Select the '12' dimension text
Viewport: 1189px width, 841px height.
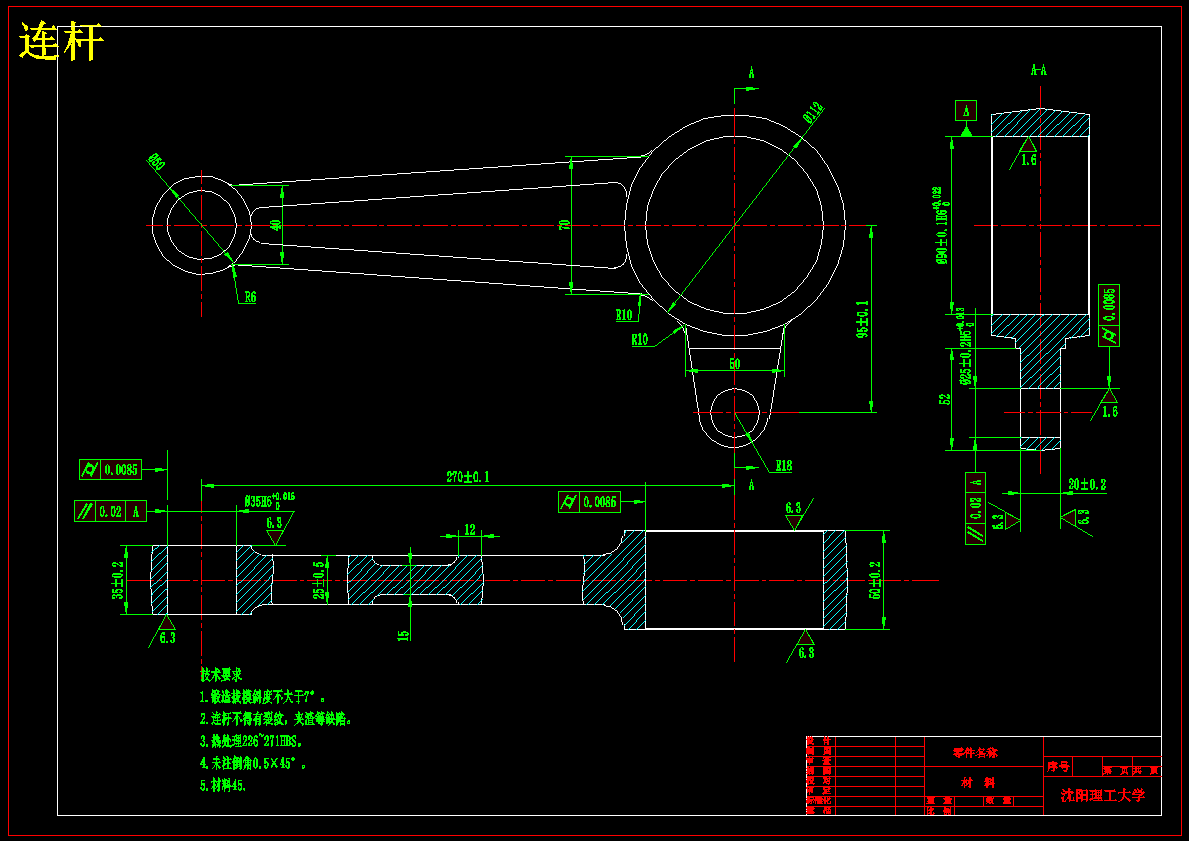click(469, 529)
